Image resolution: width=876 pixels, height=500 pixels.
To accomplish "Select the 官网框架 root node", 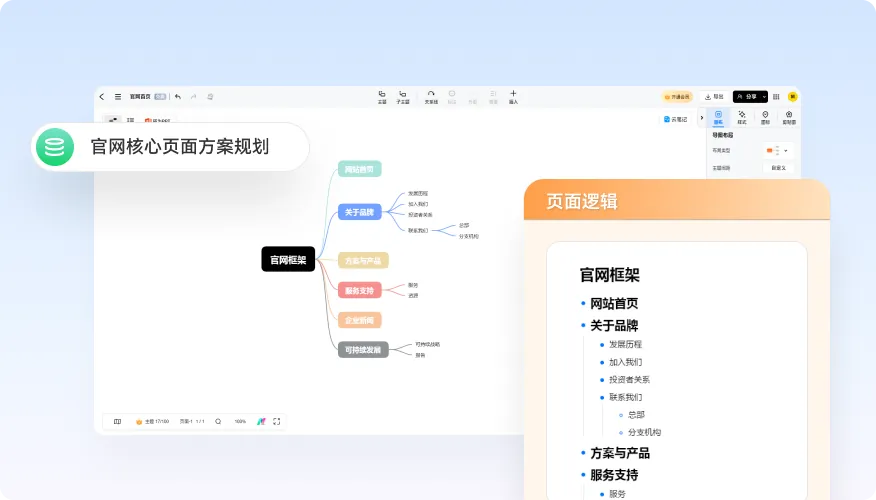I will pyautogui.click(x=288, y=260).
